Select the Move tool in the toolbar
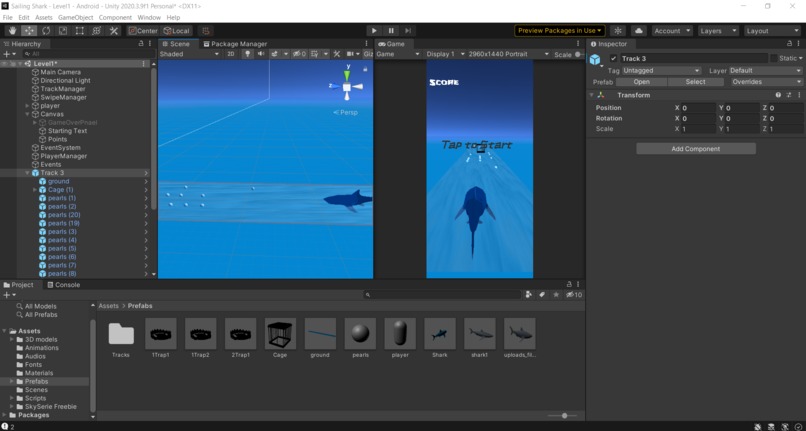806x431 pixels. click(29, 31)
